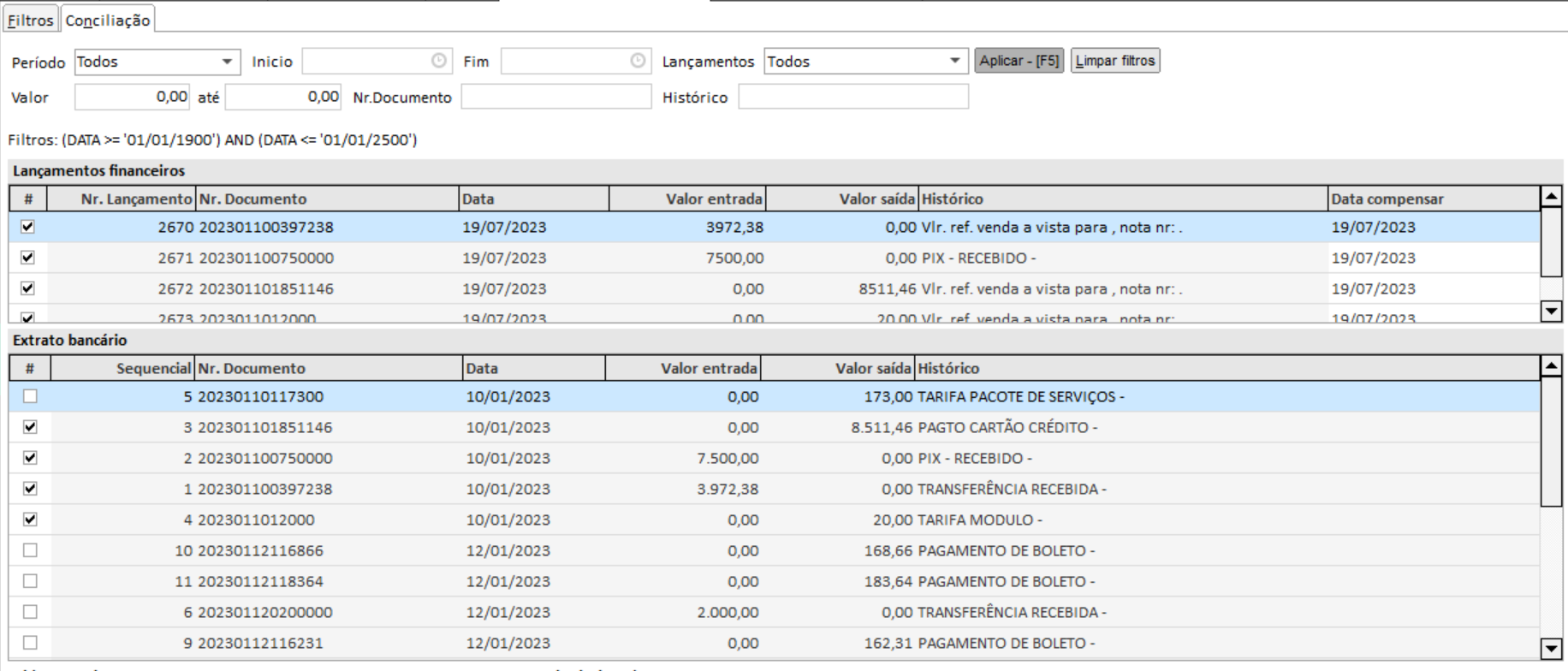Screen dimensions: 1568x671
Task: Click Lançamentos financeiros Histórico column header
Action: click(x=1123, y=199)
